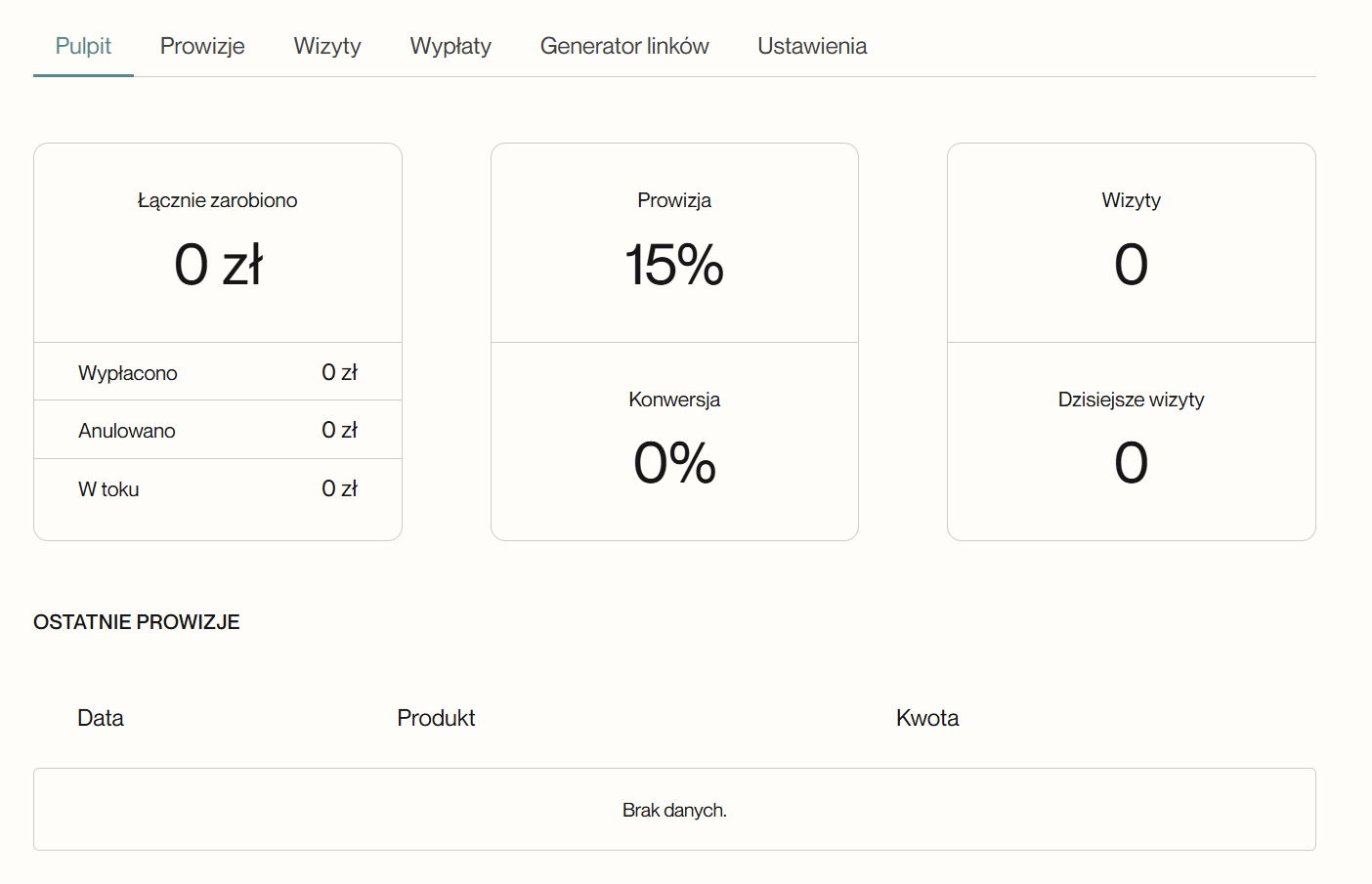This screenshot has height=884, width=1372.
Task: Click the Prowizja card label
Action: click(674, 200)
